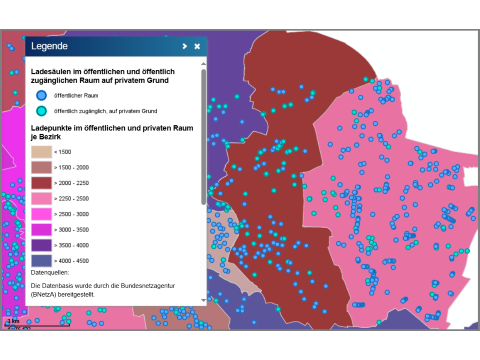Collapse the Legende panel with arrow icon
This screenshot has height=360, width=480.
[185, 46]
